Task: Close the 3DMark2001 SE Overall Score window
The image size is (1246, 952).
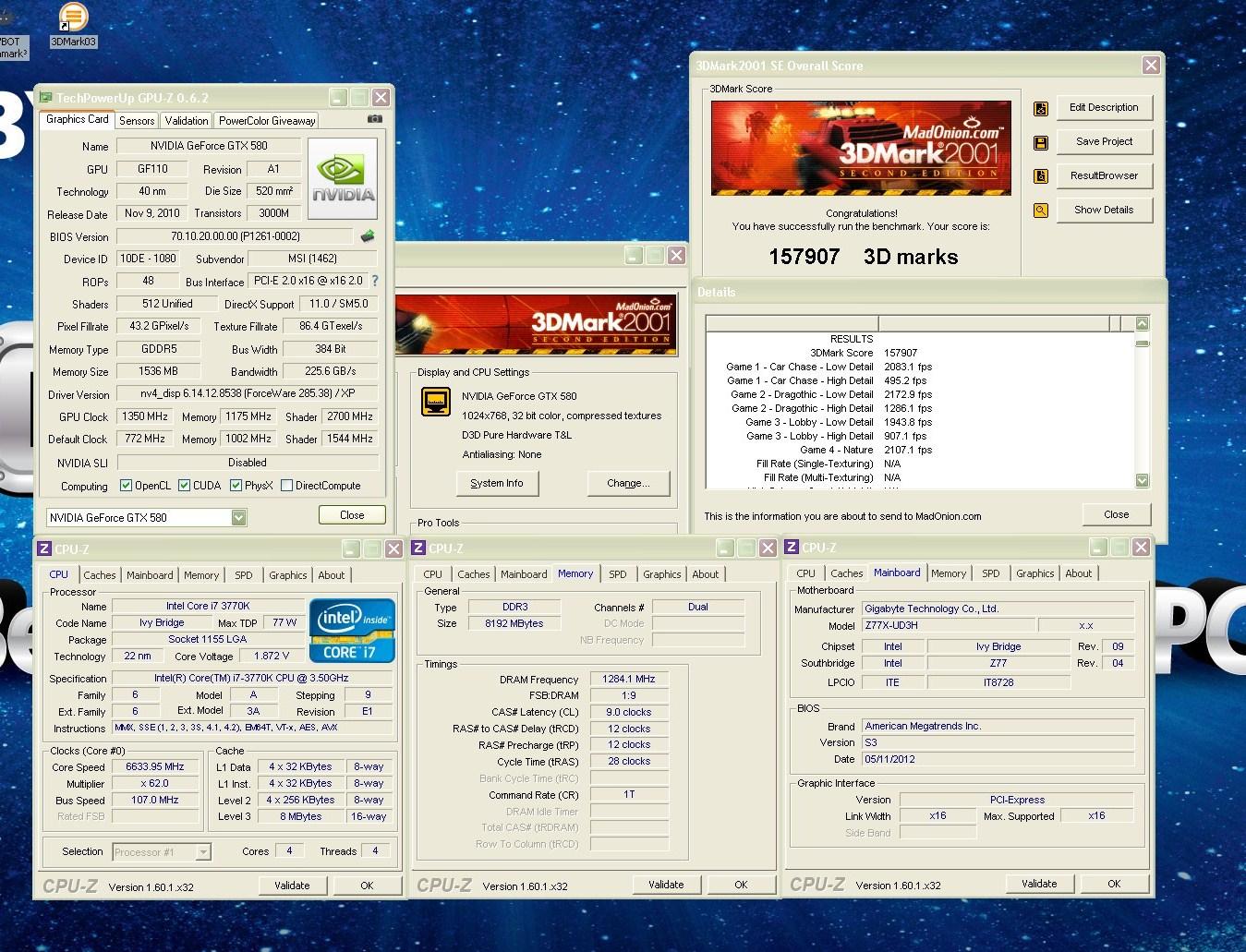Action: 1150,66
